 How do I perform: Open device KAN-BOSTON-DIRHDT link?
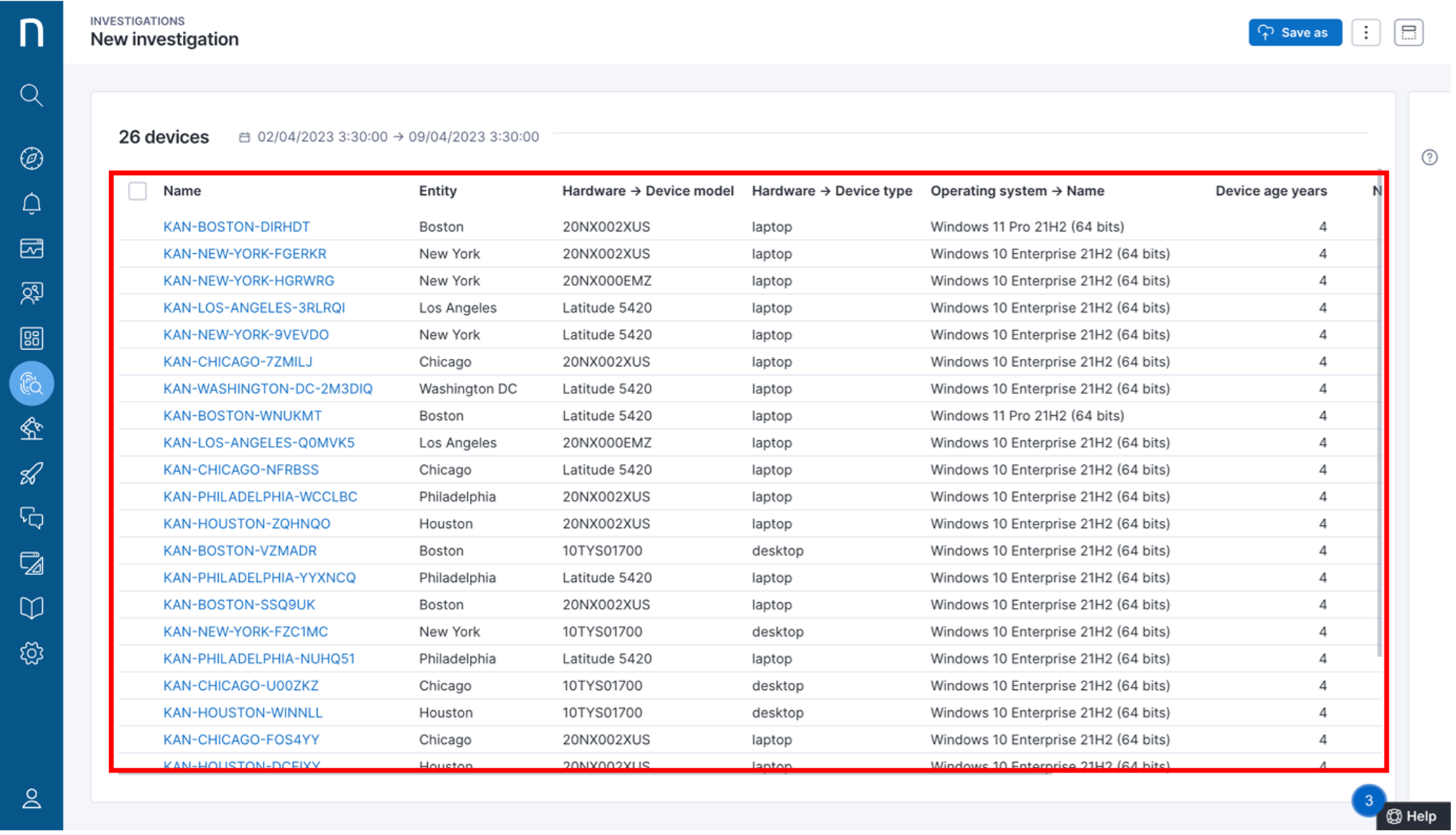point(236,226)
